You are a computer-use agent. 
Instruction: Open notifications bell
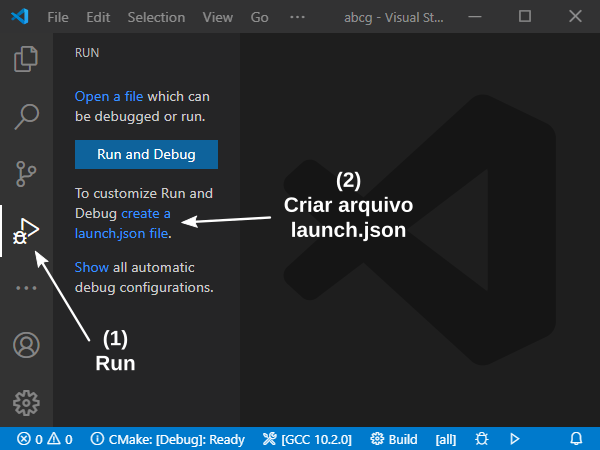coord(576,439)
